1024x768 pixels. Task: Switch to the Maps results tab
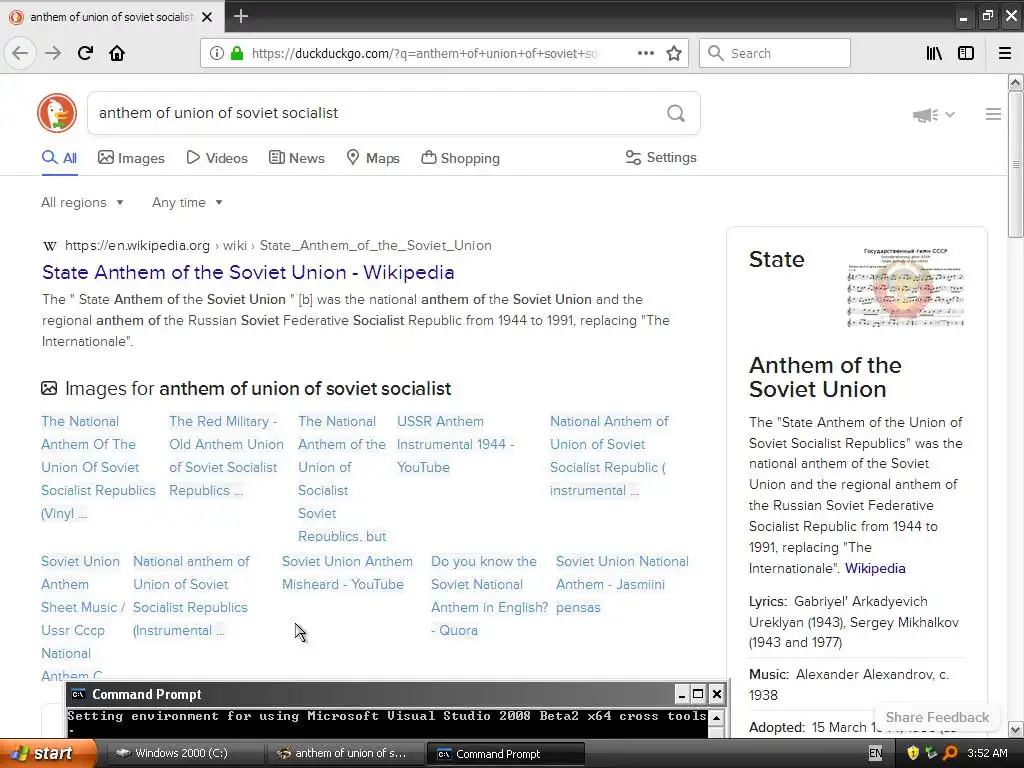[373, 158]
